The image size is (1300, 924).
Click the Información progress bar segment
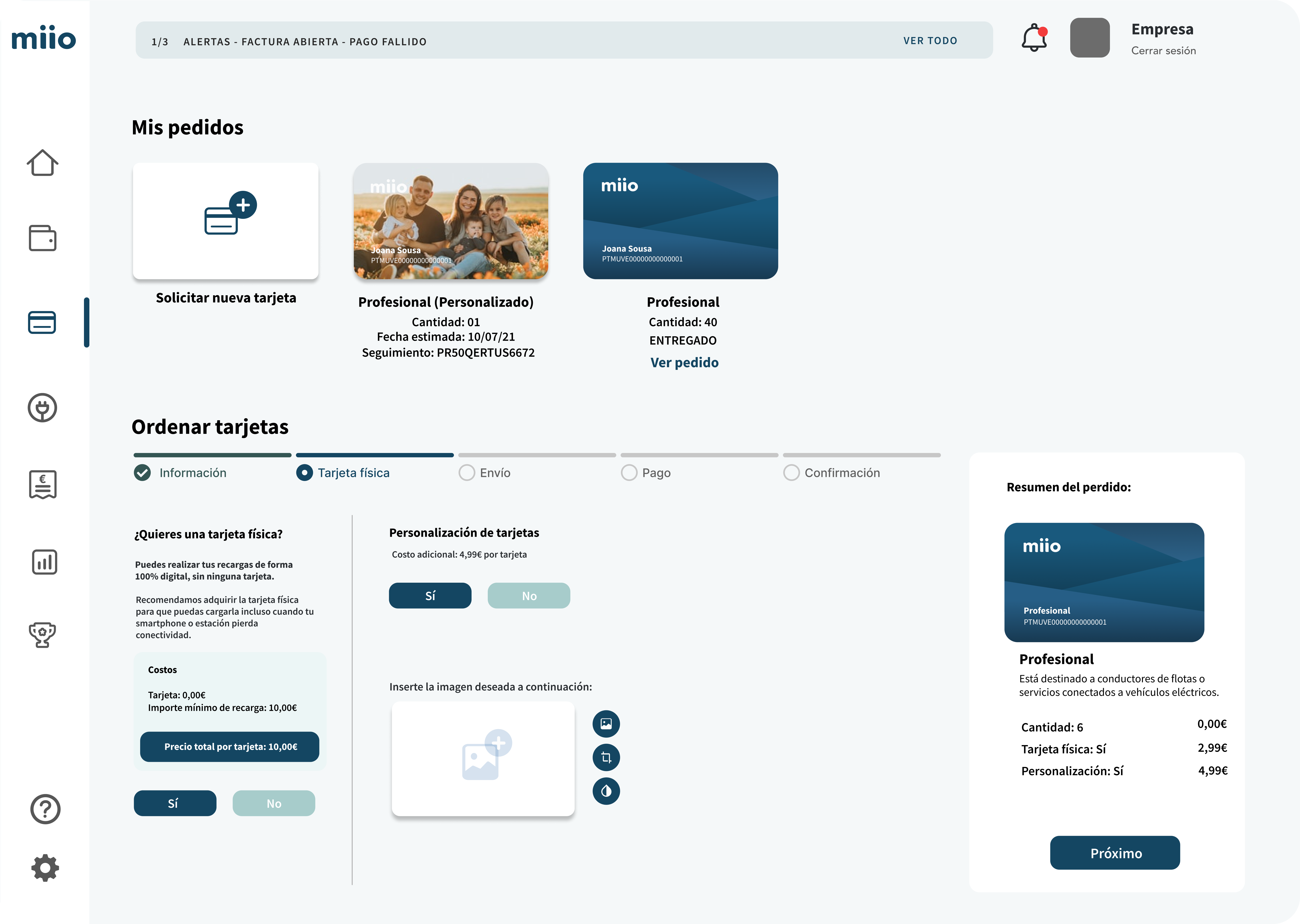coord(212,455)
